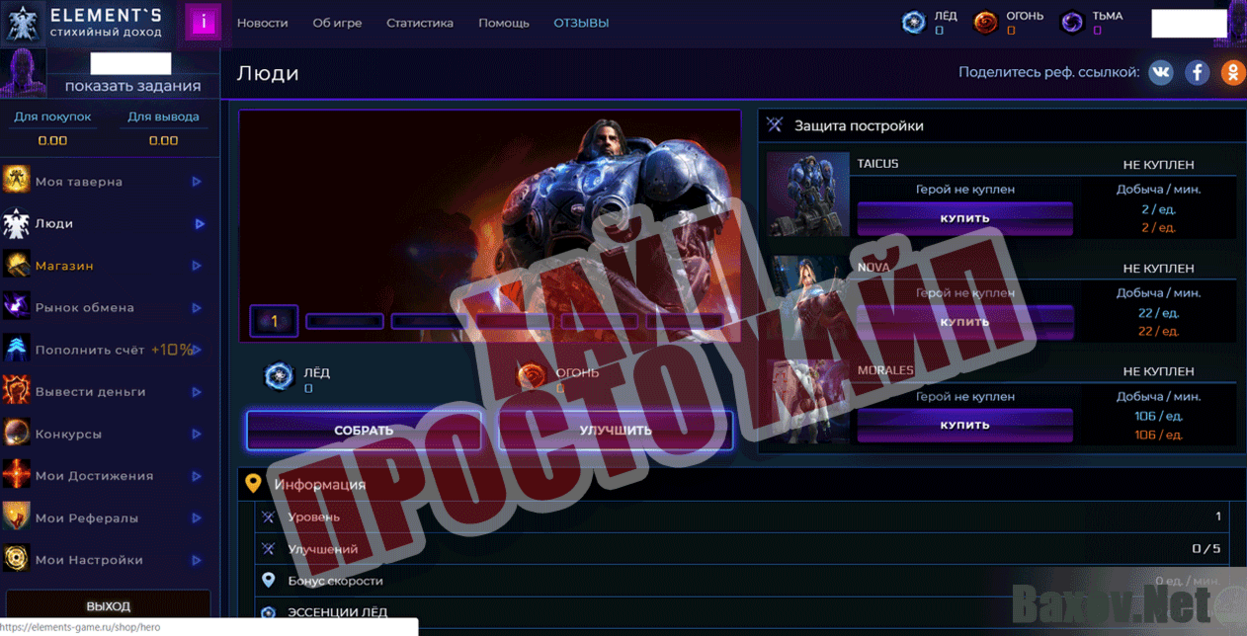
Task: Click the Пополнить счёт label in sidebar
Action: [x=89, y=349]
